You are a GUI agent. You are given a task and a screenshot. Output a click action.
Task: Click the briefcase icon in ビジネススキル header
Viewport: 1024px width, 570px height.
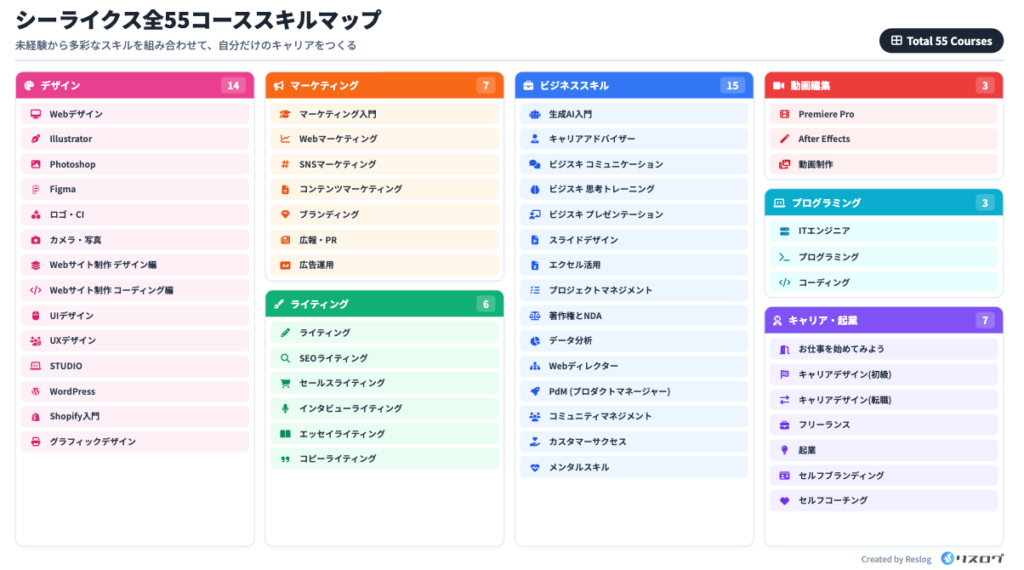[x=529, y=86]
